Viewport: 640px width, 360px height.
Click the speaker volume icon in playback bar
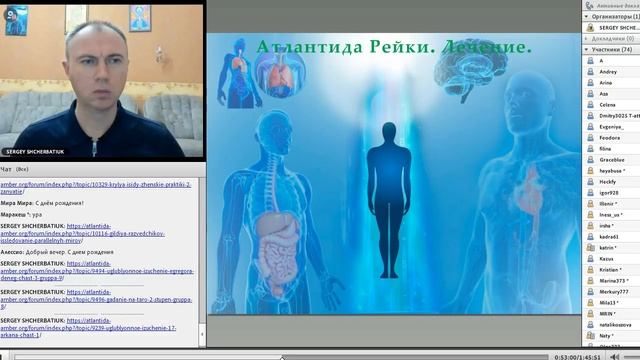tap(614, 357)
